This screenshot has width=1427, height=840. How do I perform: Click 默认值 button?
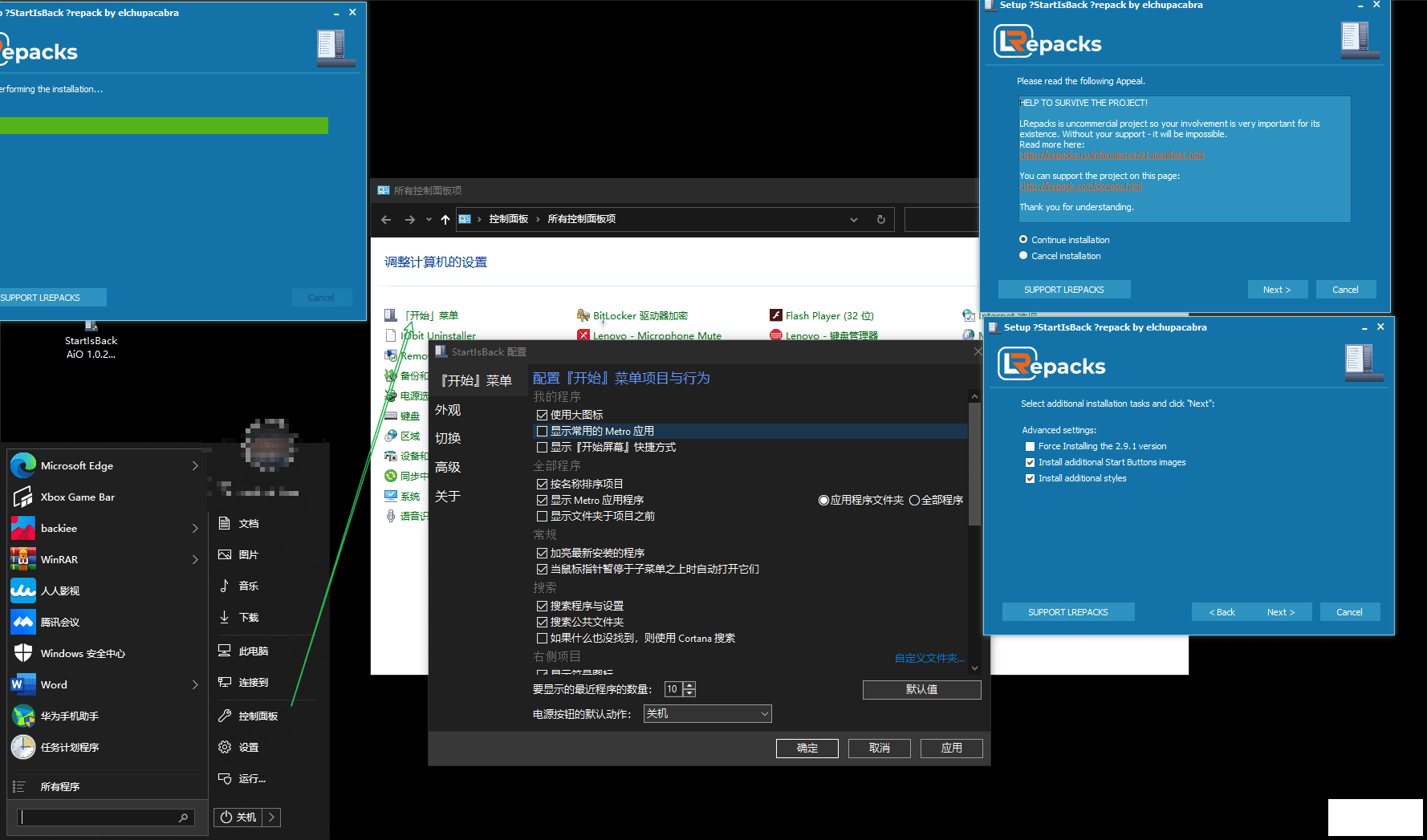921,689
